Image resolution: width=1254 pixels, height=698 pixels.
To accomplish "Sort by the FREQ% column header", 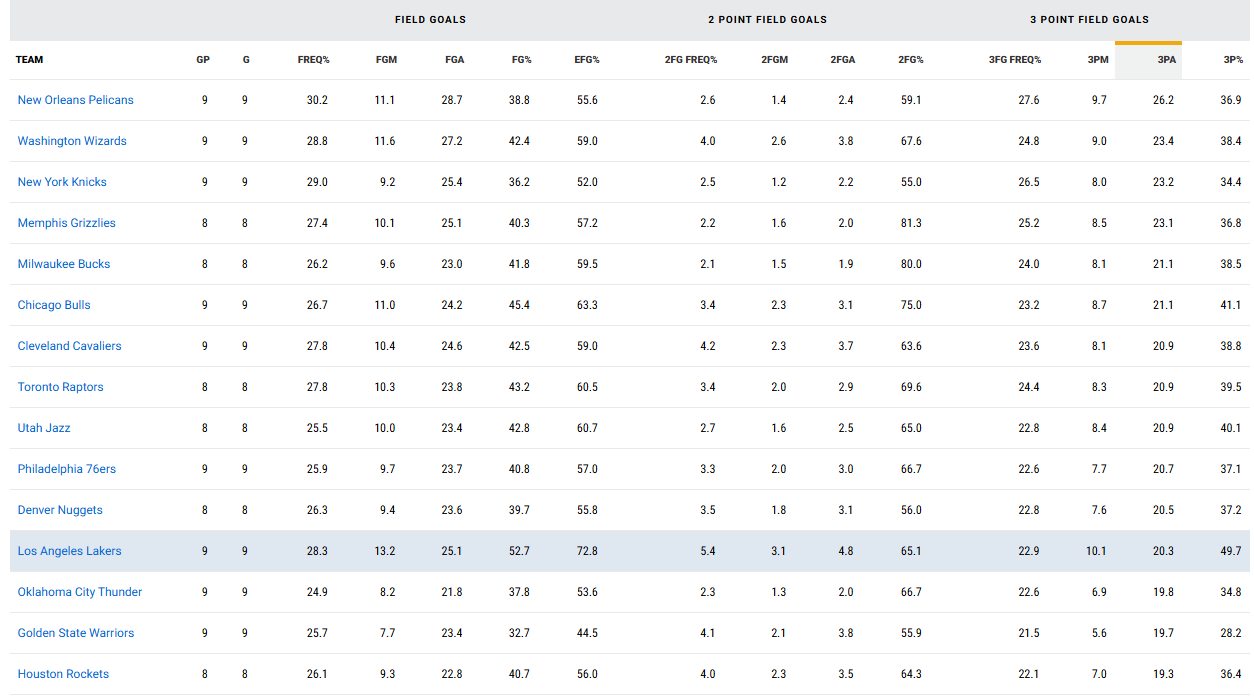I will [314, 60].
